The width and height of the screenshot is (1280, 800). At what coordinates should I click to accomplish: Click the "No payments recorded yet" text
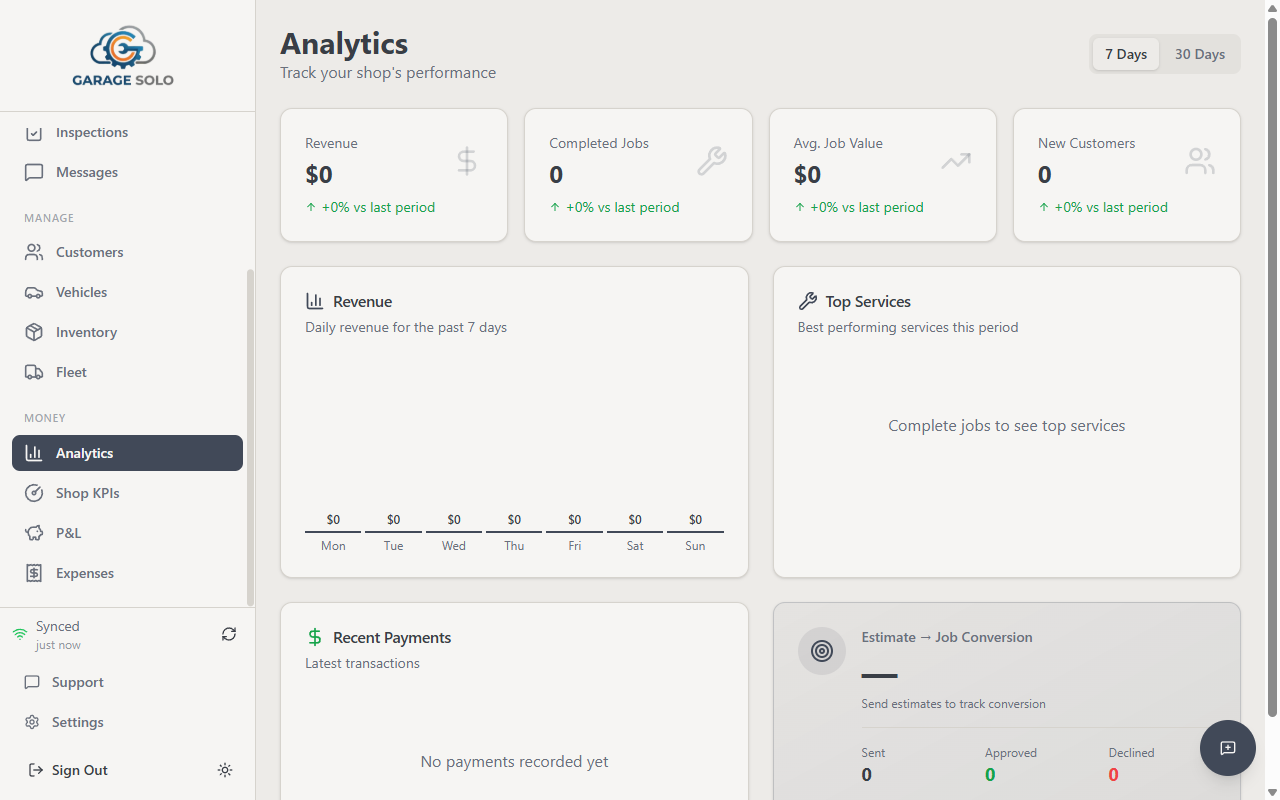pyautogui.click(x=514, y=762)
